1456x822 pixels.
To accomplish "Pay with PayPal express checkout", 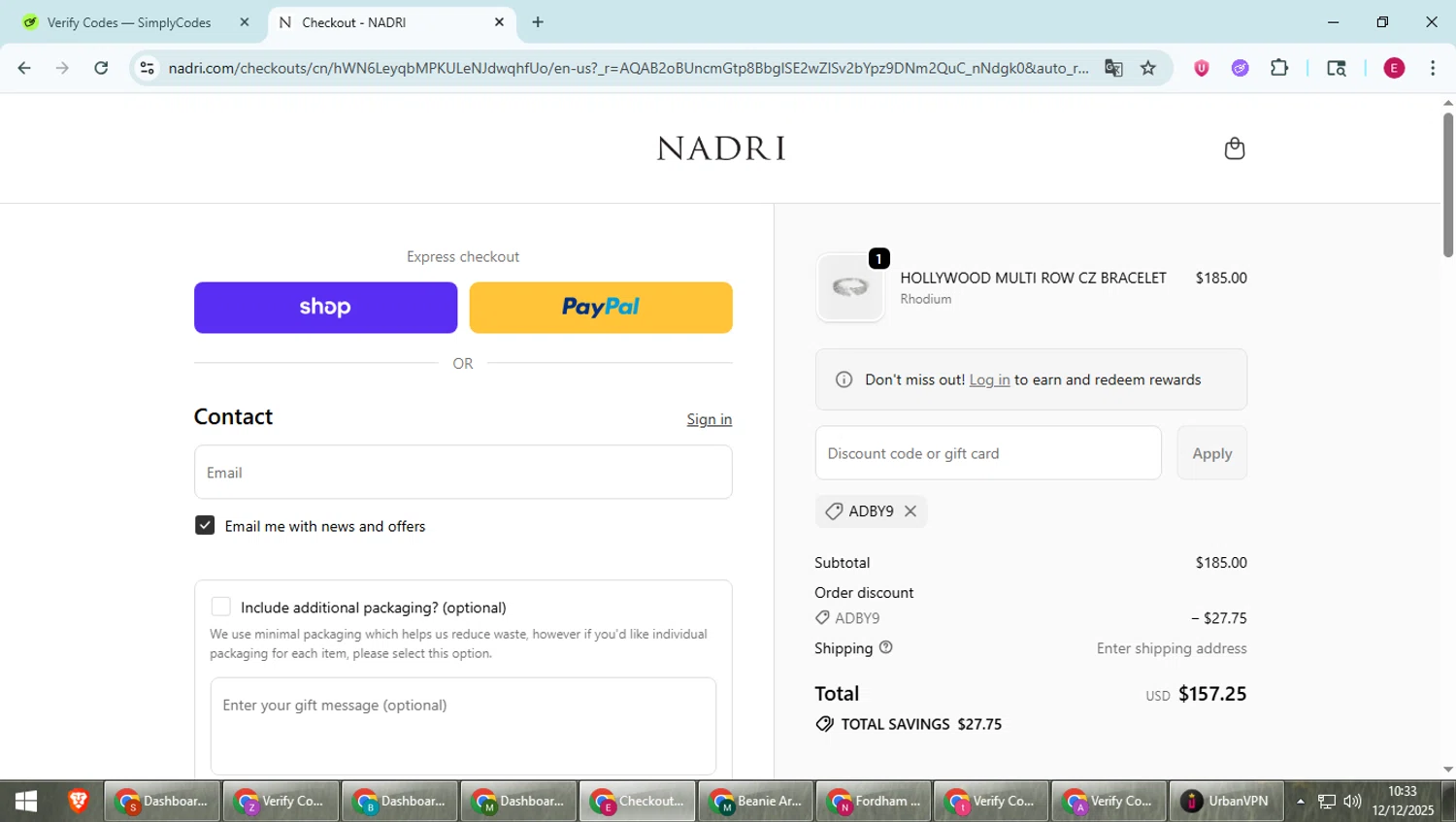I will point(601,308).
